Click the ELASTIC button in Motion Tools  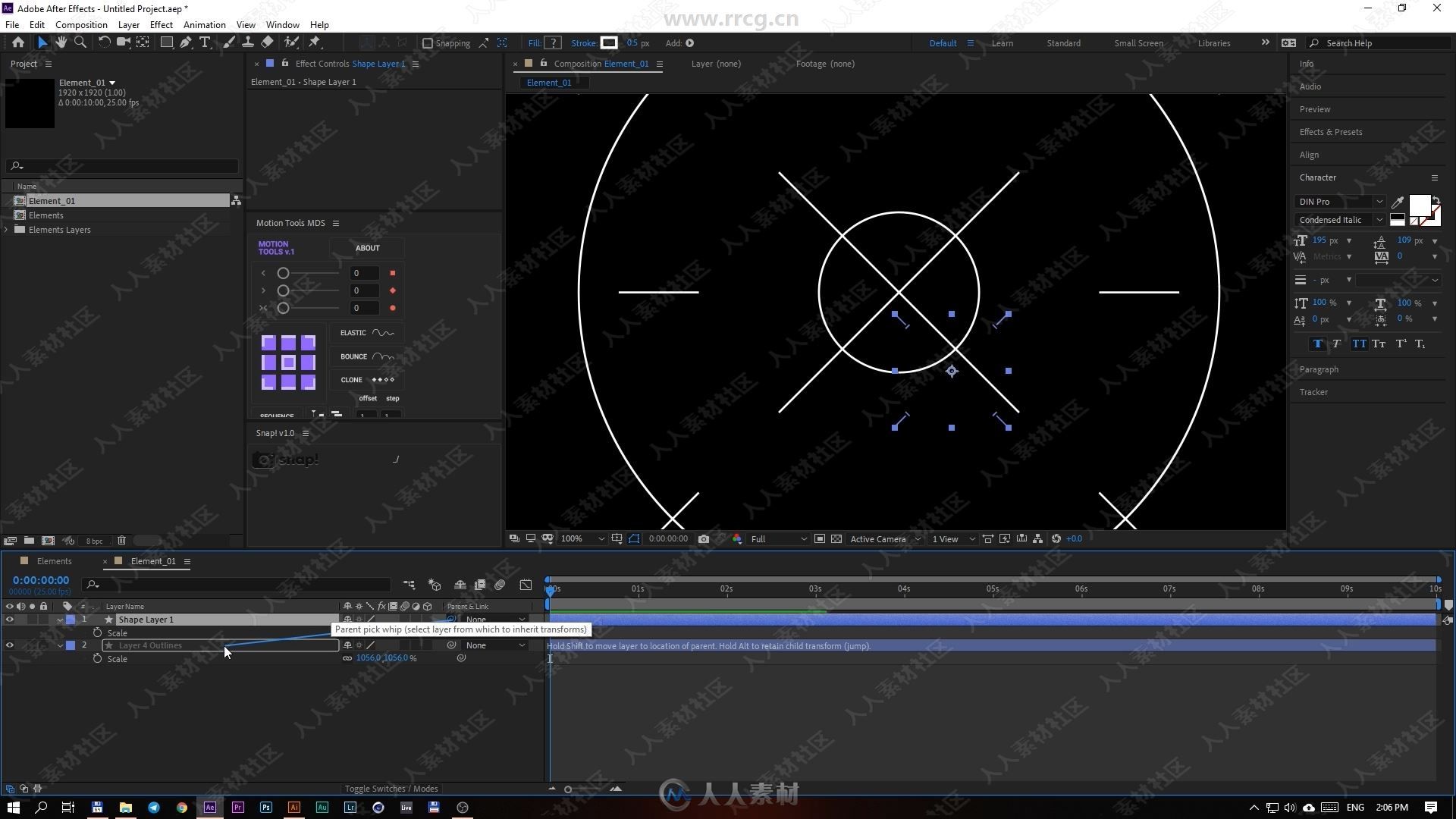coord(365,333)
